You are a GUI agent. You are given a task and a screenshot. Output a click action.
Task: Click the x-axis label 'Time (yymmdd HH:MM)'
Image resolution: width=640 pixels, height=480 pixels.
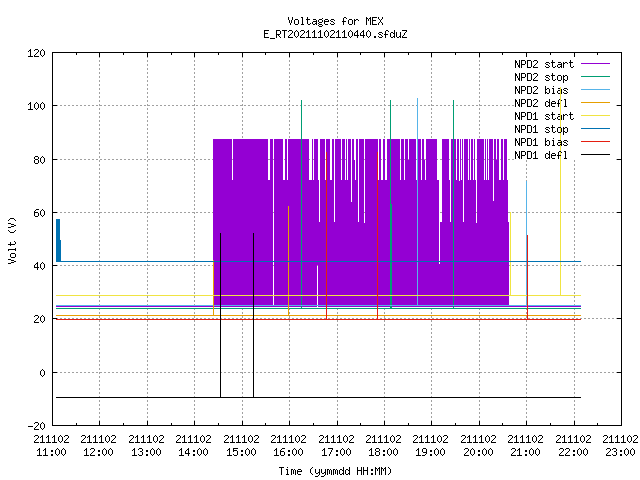pyautogui.click(x=335, y=471)
